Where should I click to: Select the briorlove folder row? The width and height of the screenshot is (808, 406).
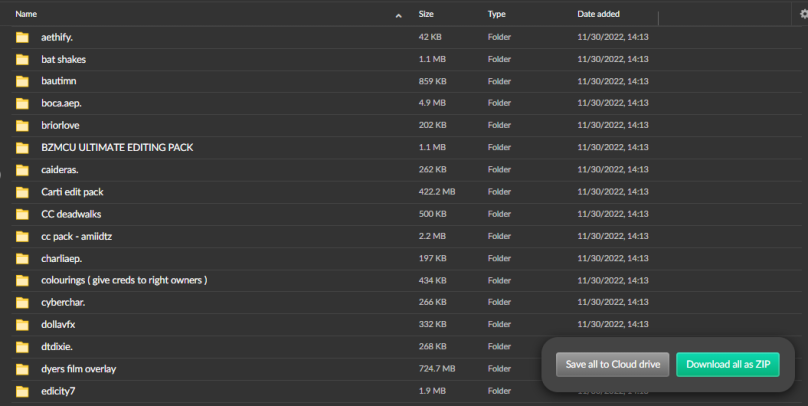406,125
